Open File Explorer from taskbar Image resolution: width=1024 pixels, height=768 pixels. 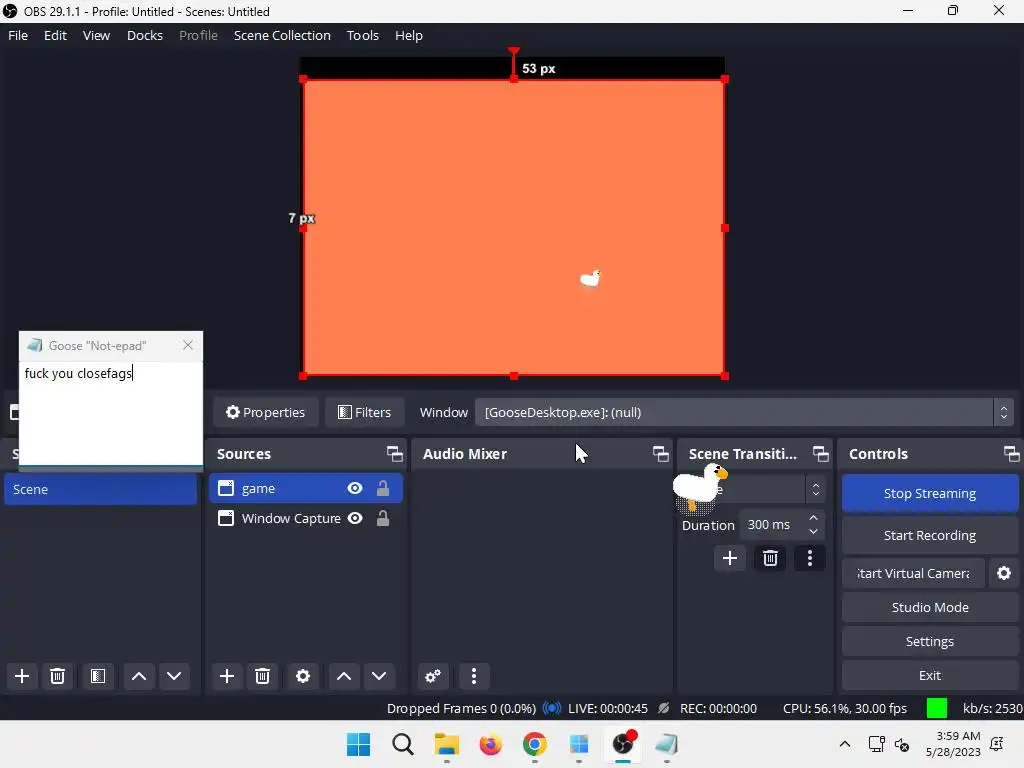click(x=447, y=744)
